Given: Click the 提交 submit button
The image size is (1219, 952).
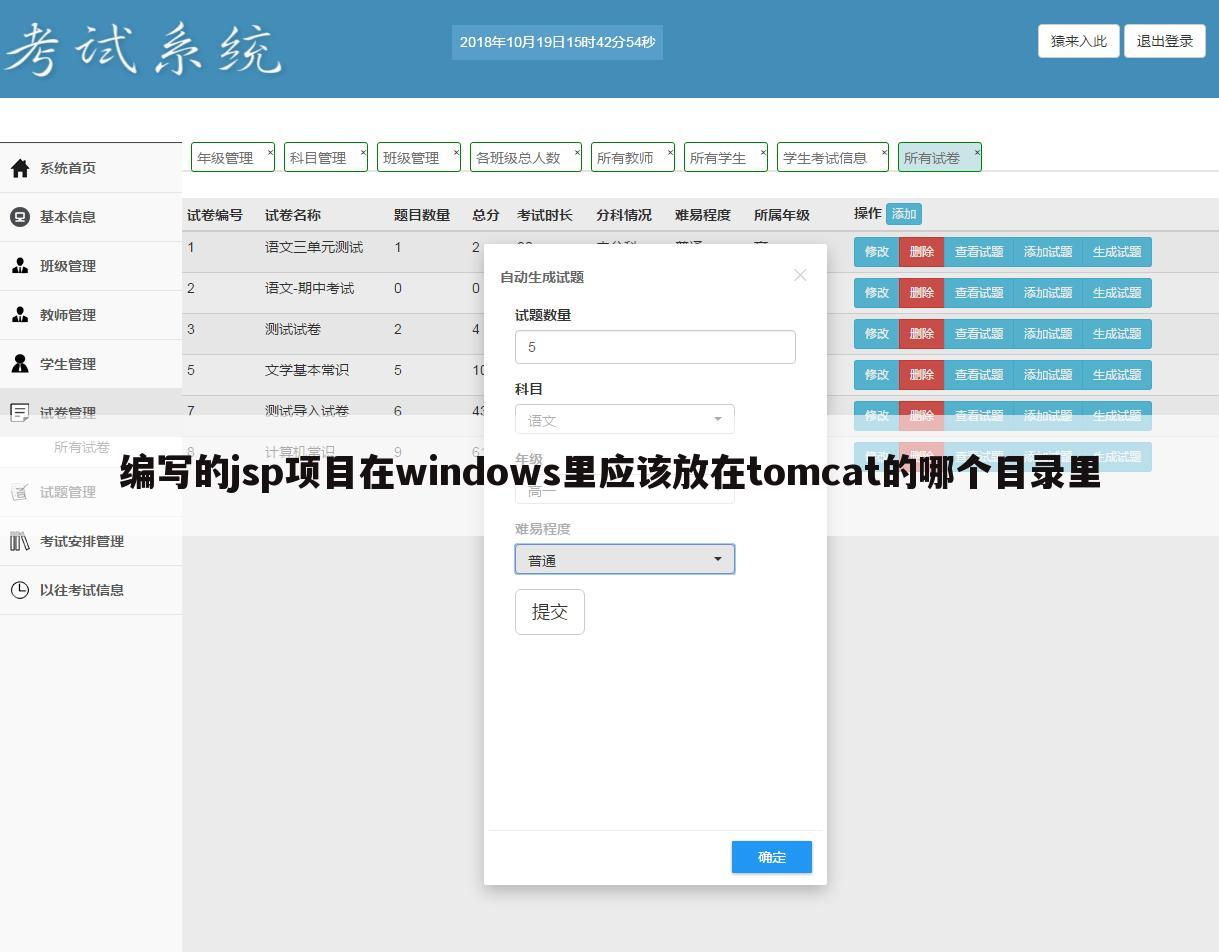Looking at the screenshot, I should tap(549, 611).
